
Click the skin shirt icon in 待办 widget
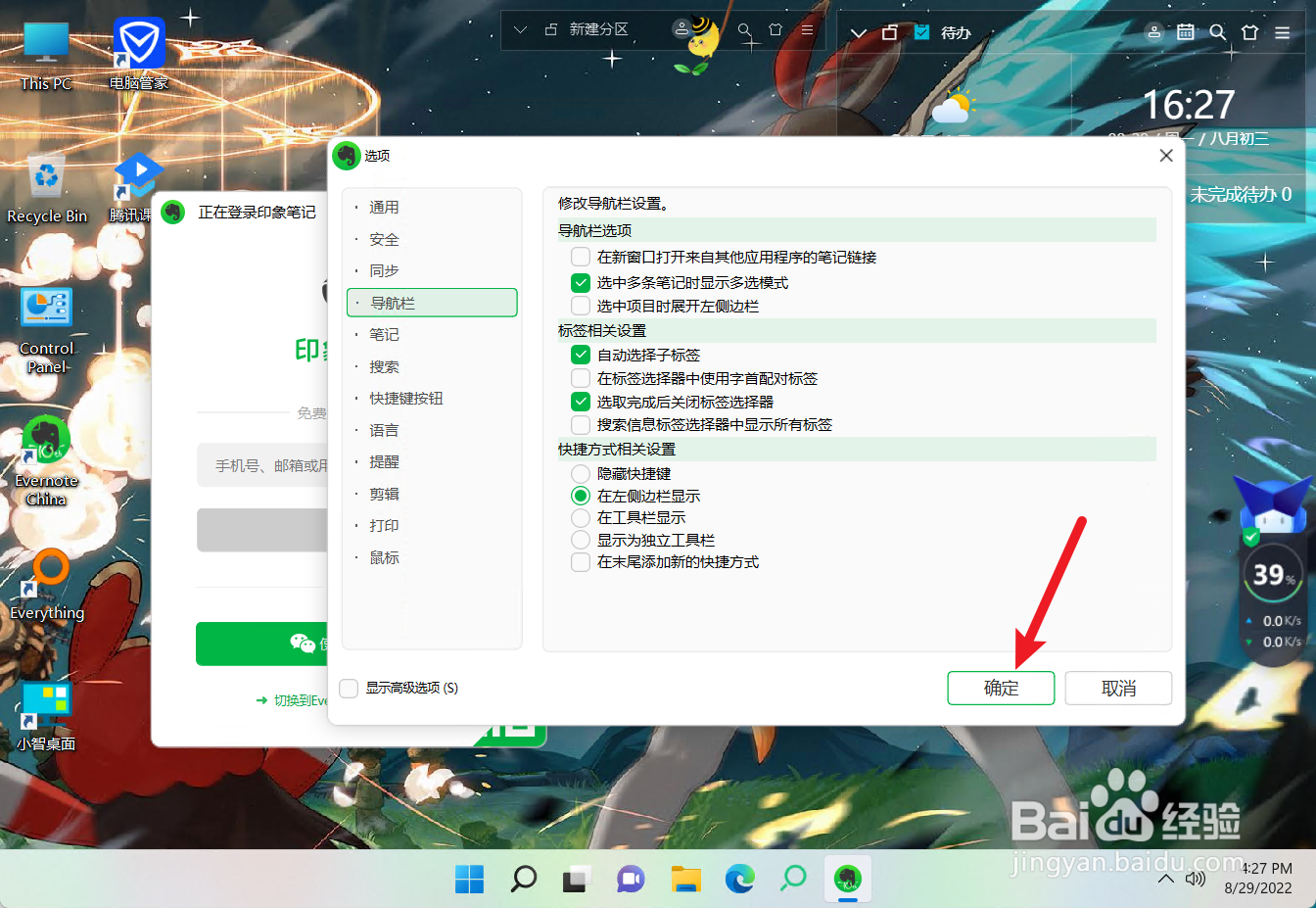tap(1249, 31)
